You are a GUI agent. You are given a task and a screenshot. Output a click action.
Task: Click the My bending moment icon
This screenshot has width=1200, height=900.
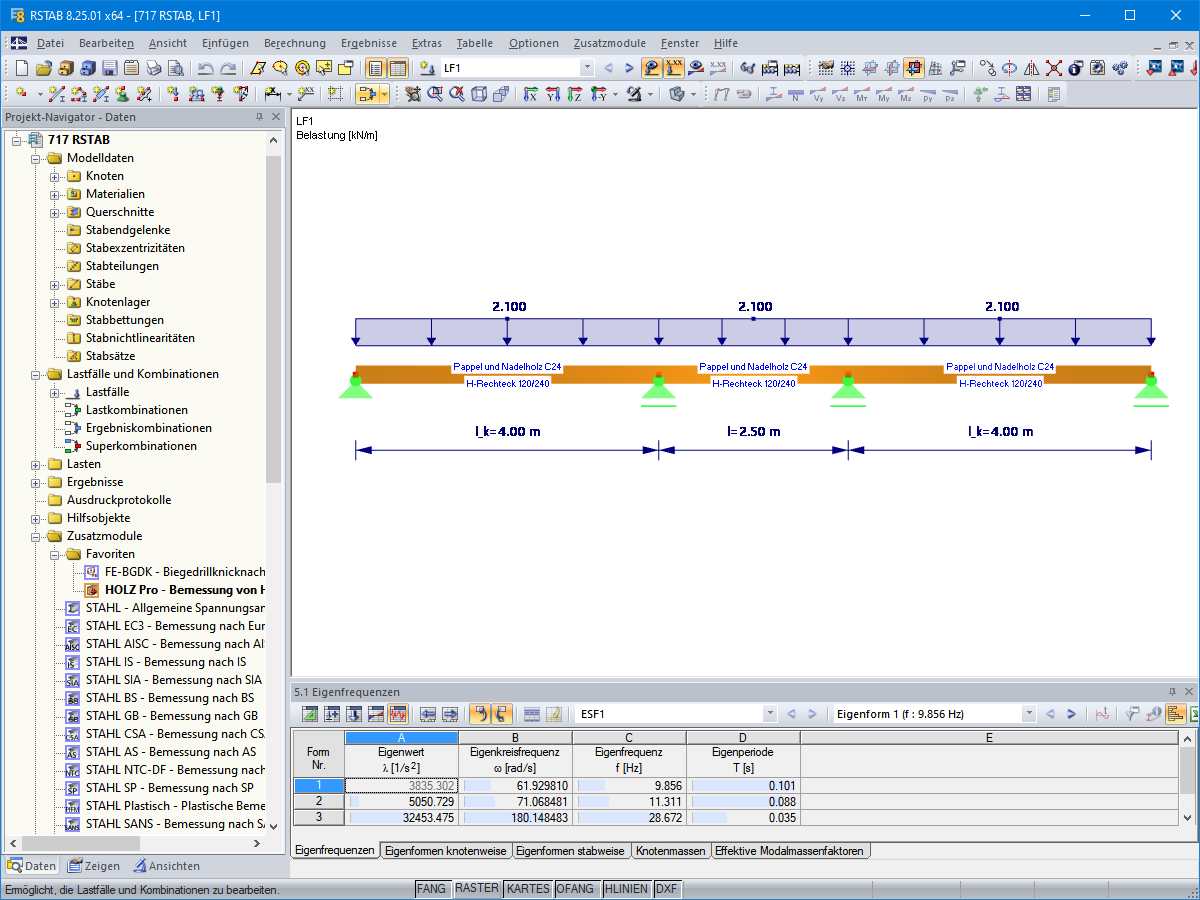883,94
